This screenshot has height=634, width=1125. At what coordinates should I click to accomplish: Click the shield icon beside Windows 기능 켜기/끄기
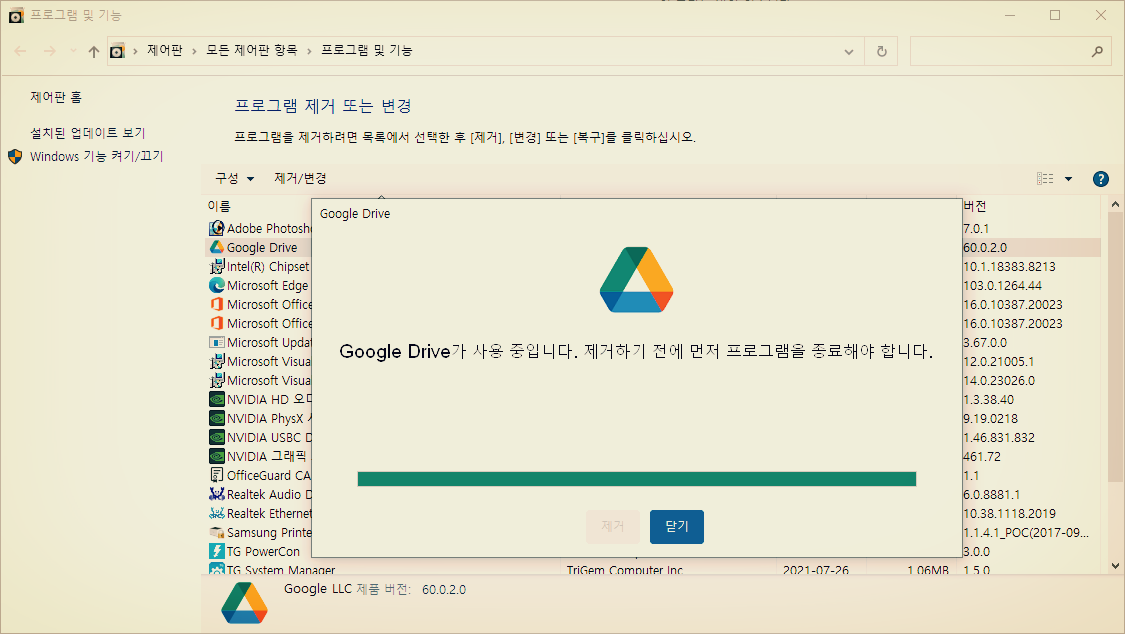(15, 156)
